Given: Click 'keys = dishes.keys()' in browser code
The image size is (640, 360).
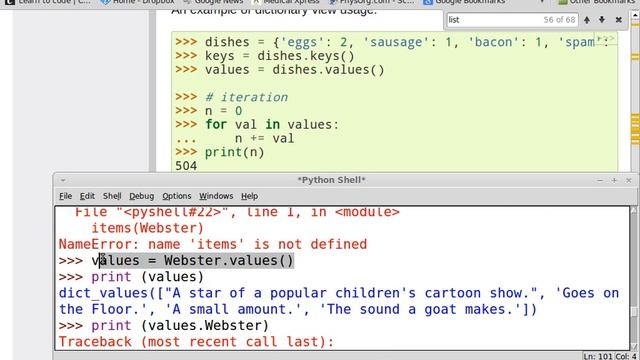Looking at the screenshot, I should (x=280, y=56).
